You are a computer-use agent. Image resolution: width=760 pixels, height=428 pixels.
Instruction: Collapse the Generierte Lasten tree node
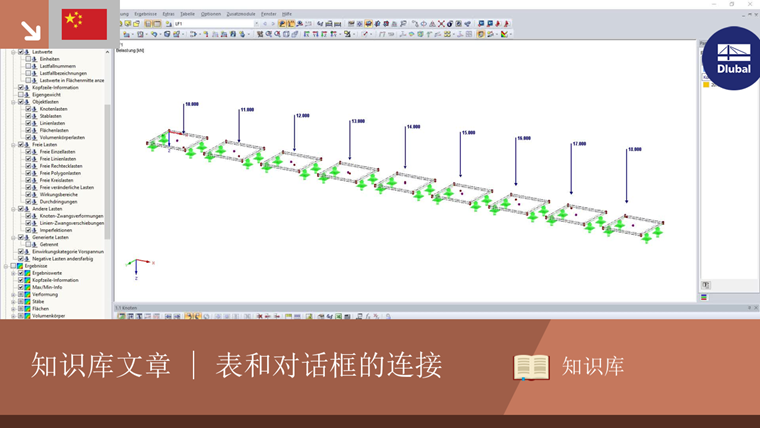pyautogui.click(x=14, y=238)
